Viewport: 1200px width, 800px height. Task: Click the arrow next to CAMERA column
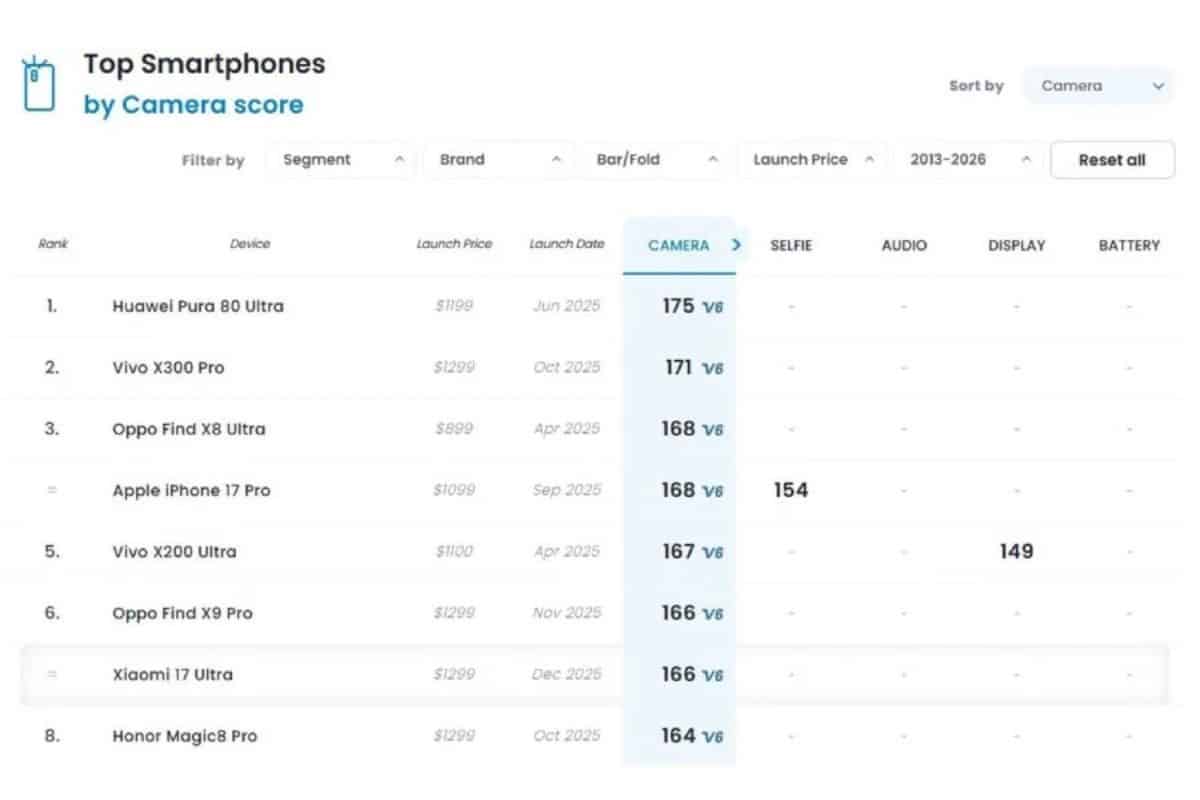point(737,245)
